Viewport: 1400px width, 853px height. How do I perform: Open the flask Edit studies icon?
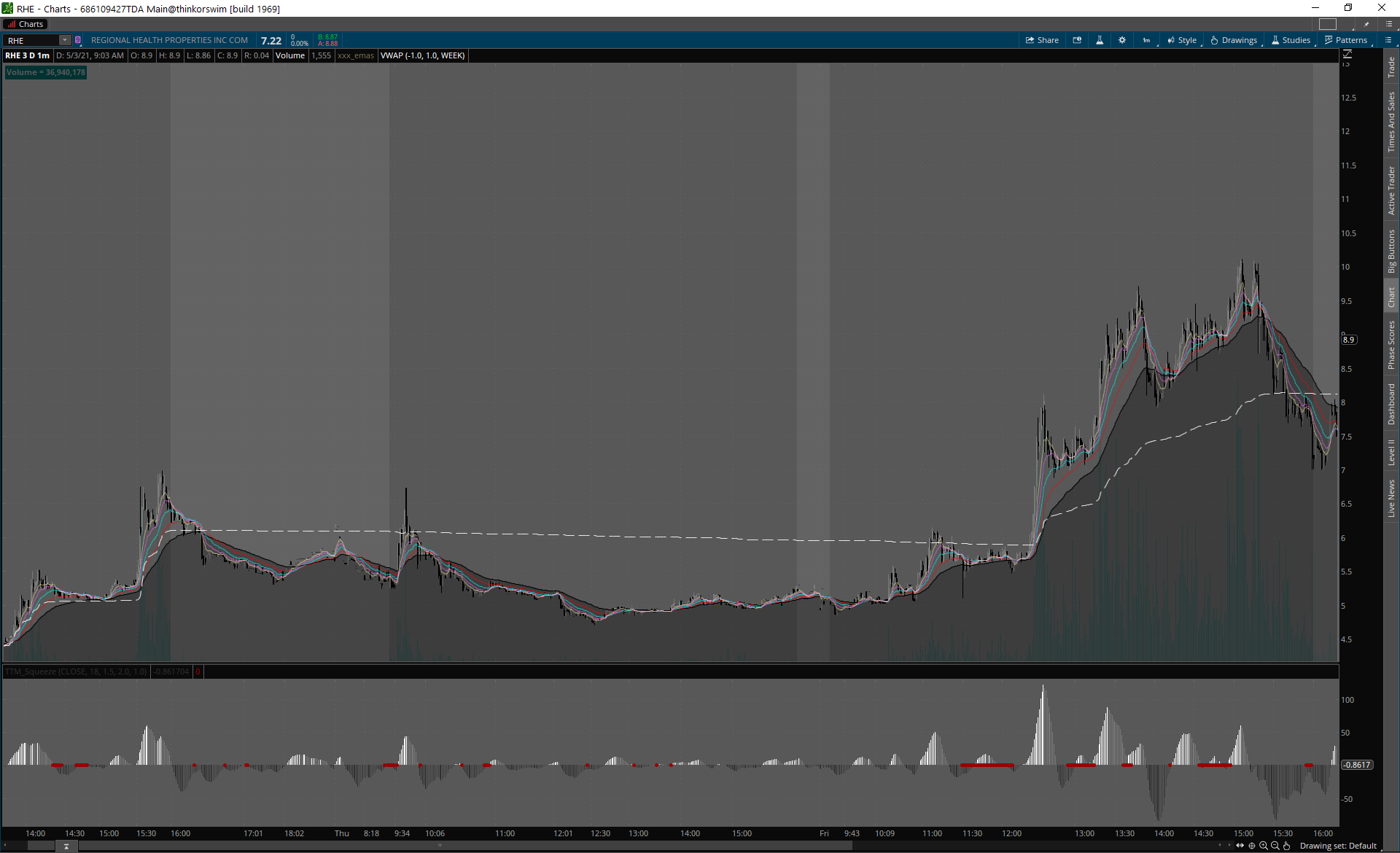click(1100, 40)
